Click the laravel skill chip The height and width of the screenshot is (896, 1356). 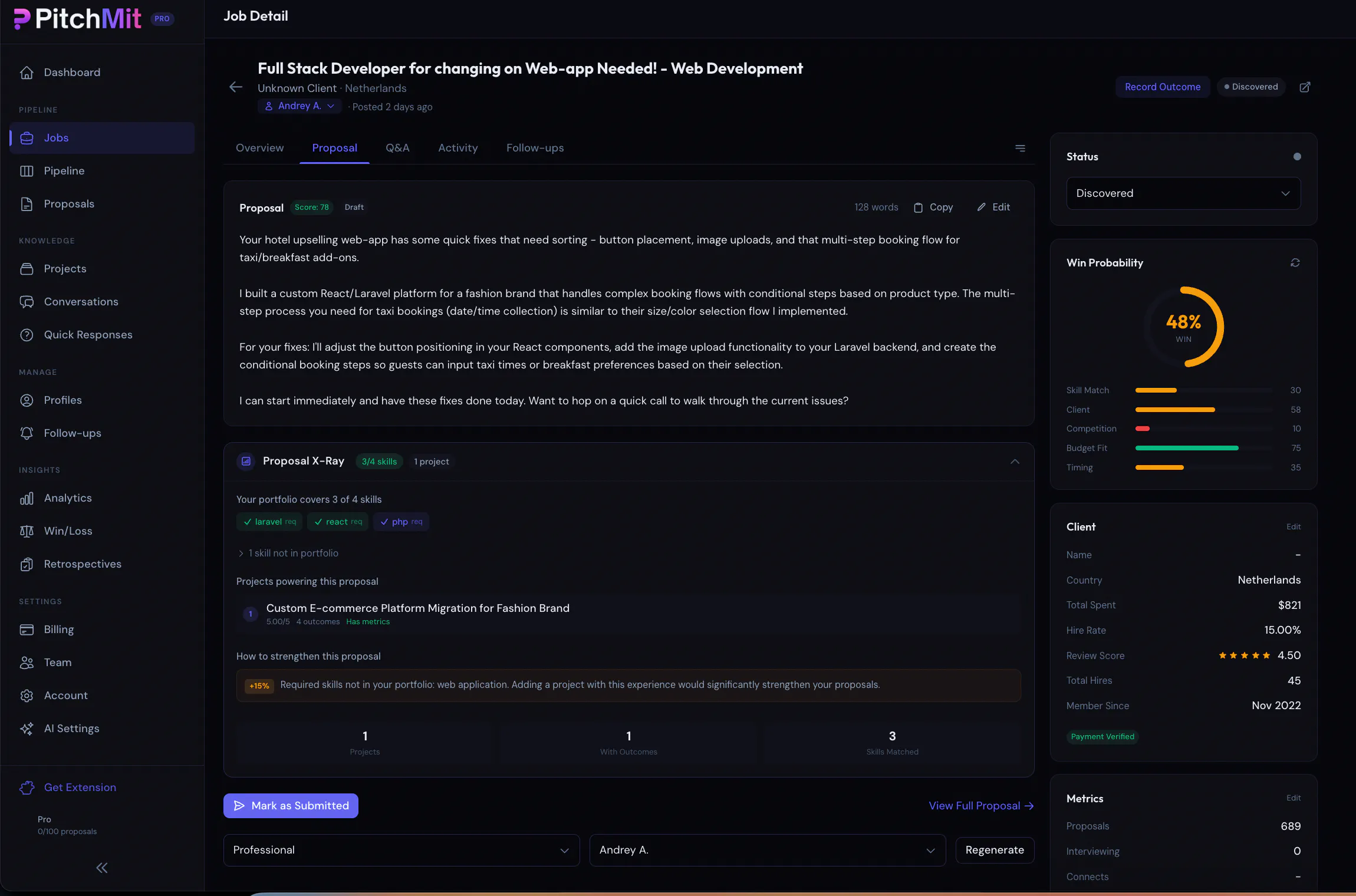(x=269, y=522)
